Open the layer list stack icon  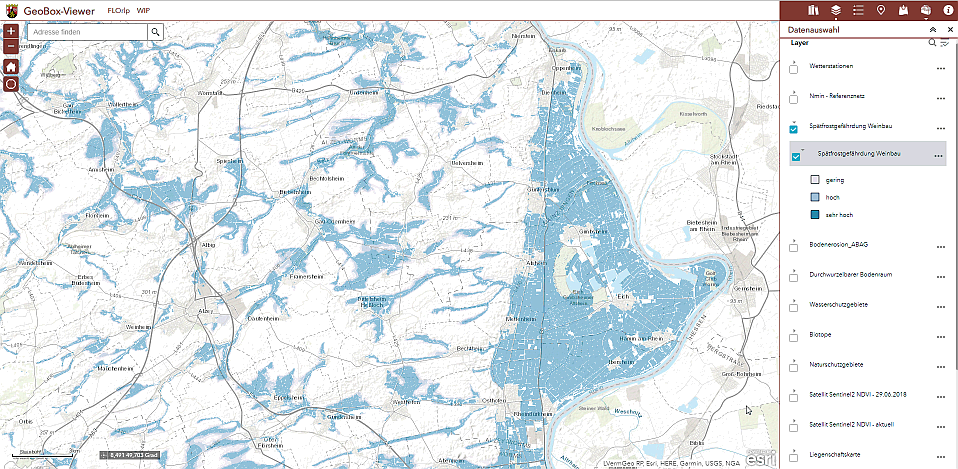(835, 10)
